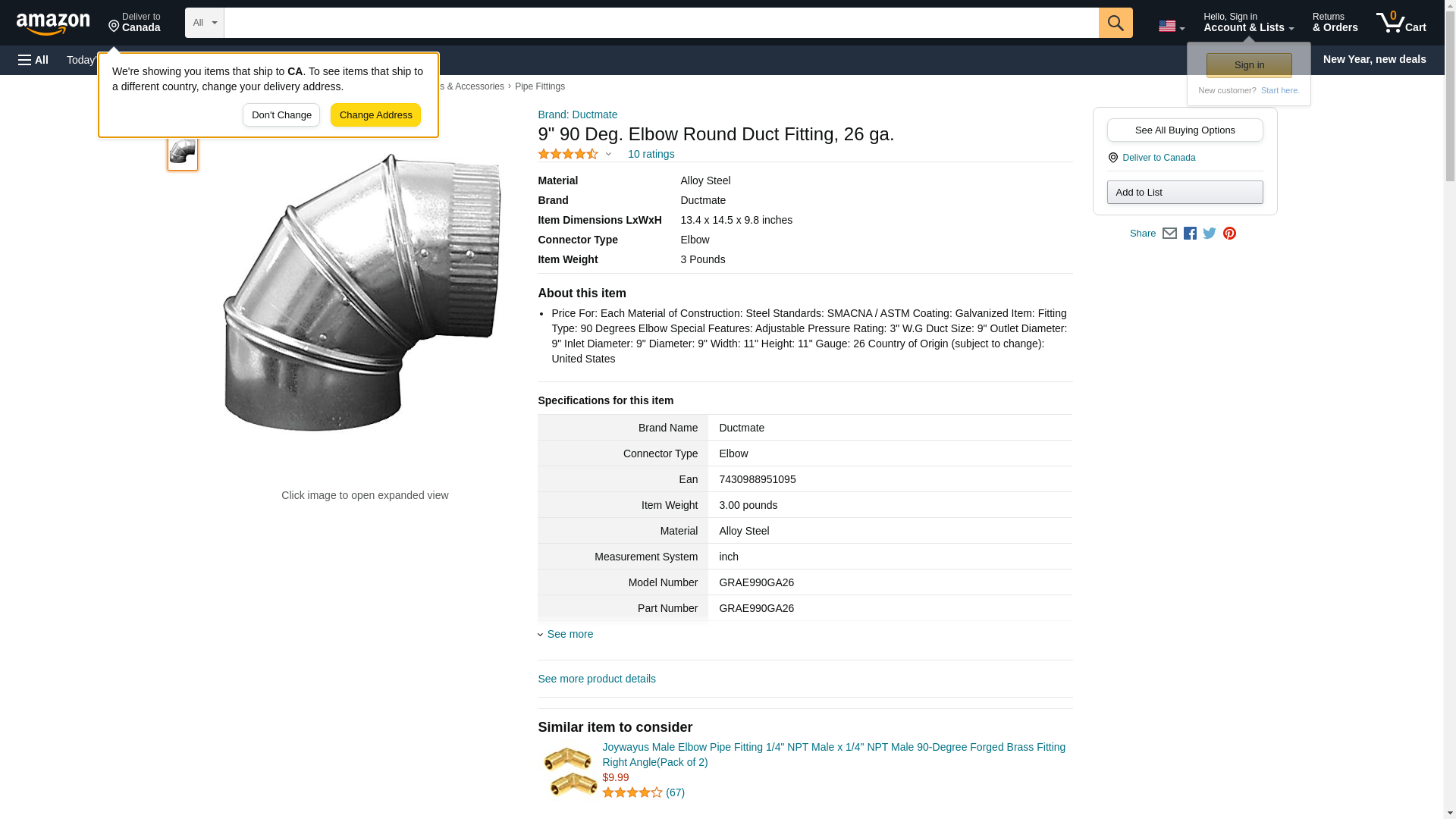Viewport: 1456px width, 819px height.
Task: Open Account & Lists menu
Action: 1248,23
